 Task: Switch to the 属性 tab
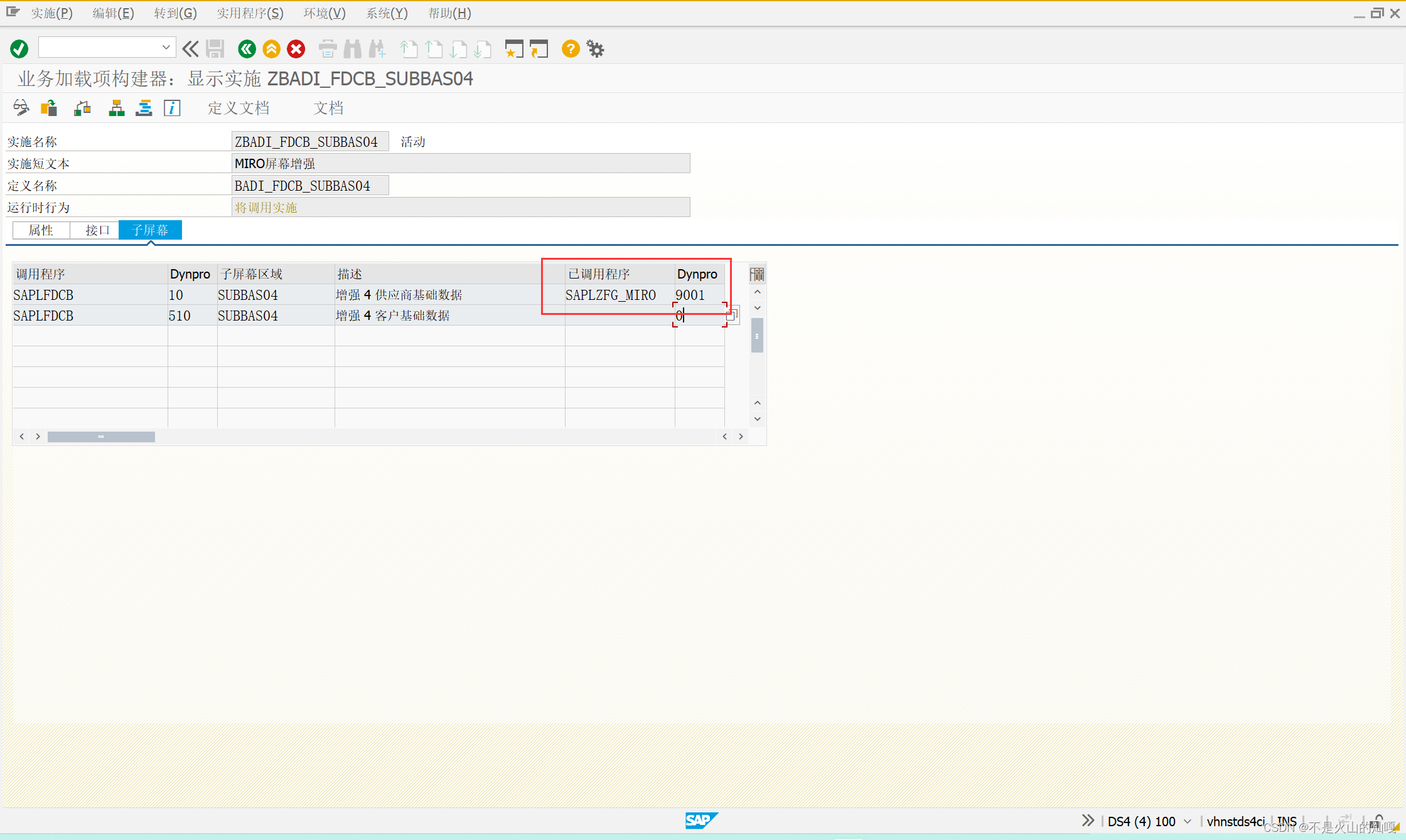[41, 230]
